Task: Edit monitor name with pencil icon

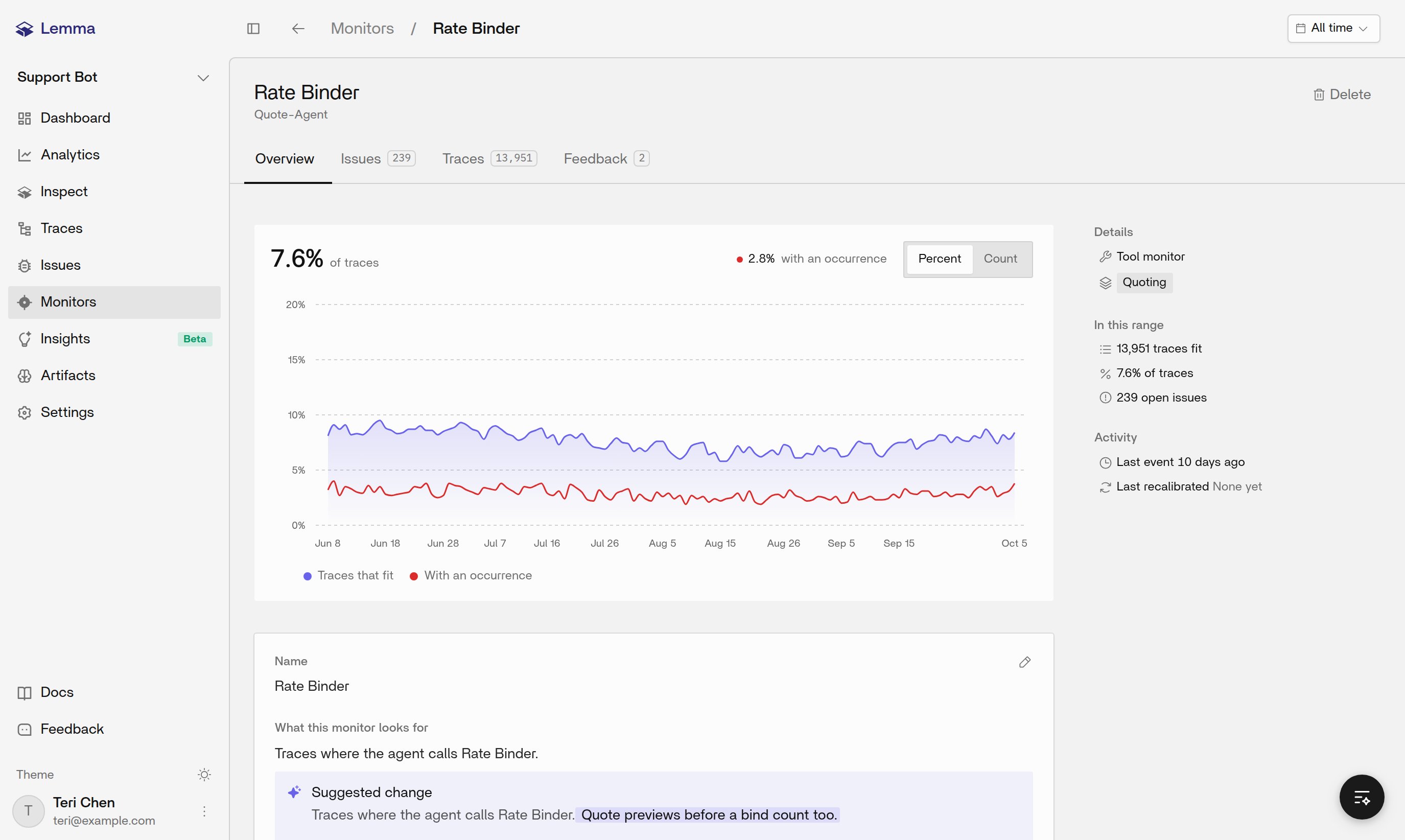Action: point(1025,662)
